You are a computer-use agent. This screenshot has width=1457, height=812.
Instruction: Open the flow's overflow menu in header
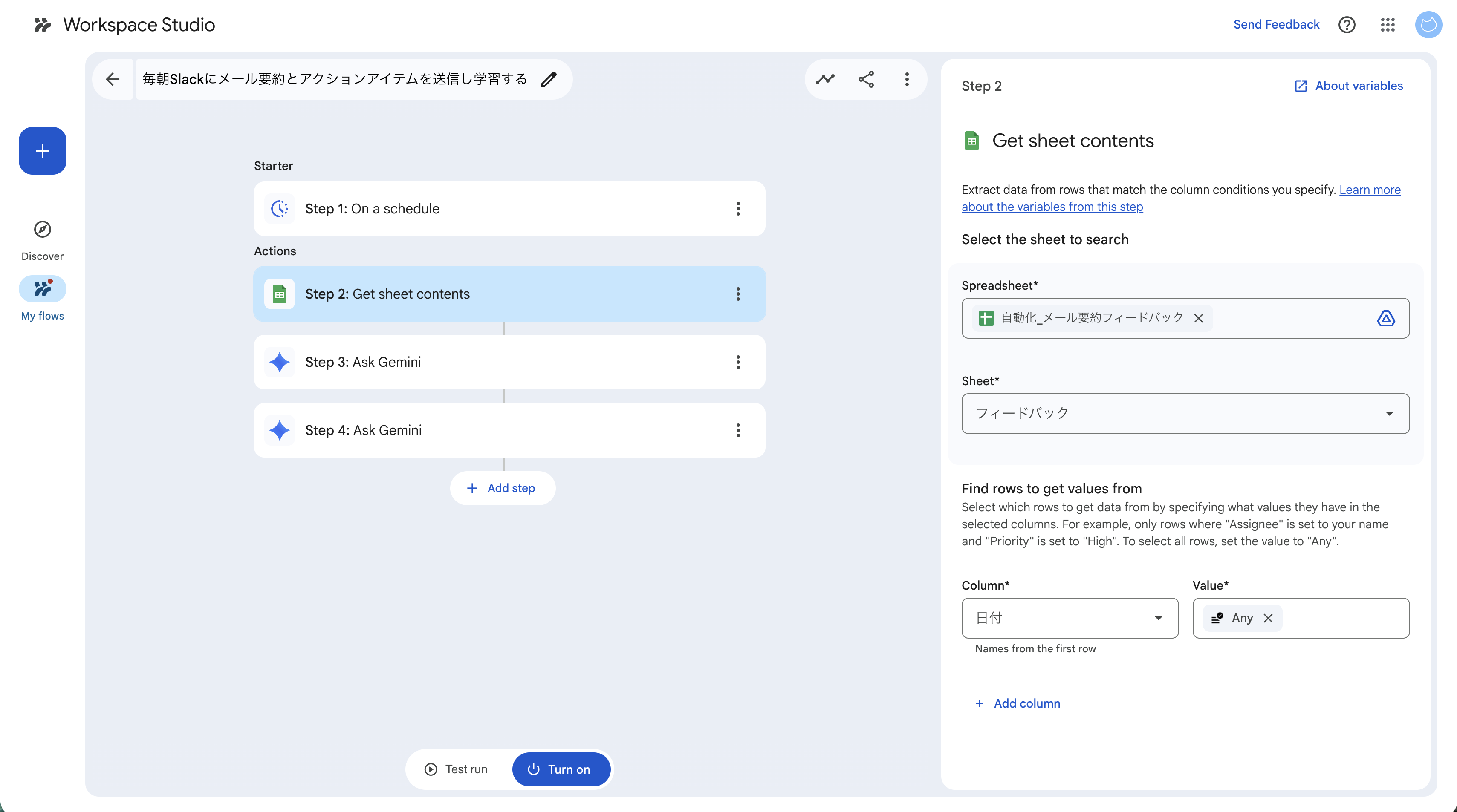(x=907, y=79)
